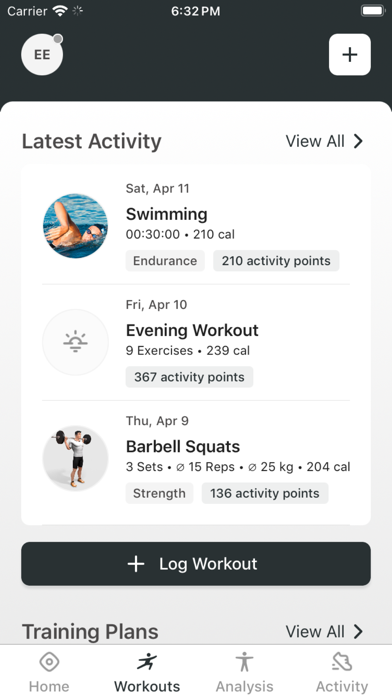Open the Swimming activity entry
This screenshot has width=392, height=696.
196,226
